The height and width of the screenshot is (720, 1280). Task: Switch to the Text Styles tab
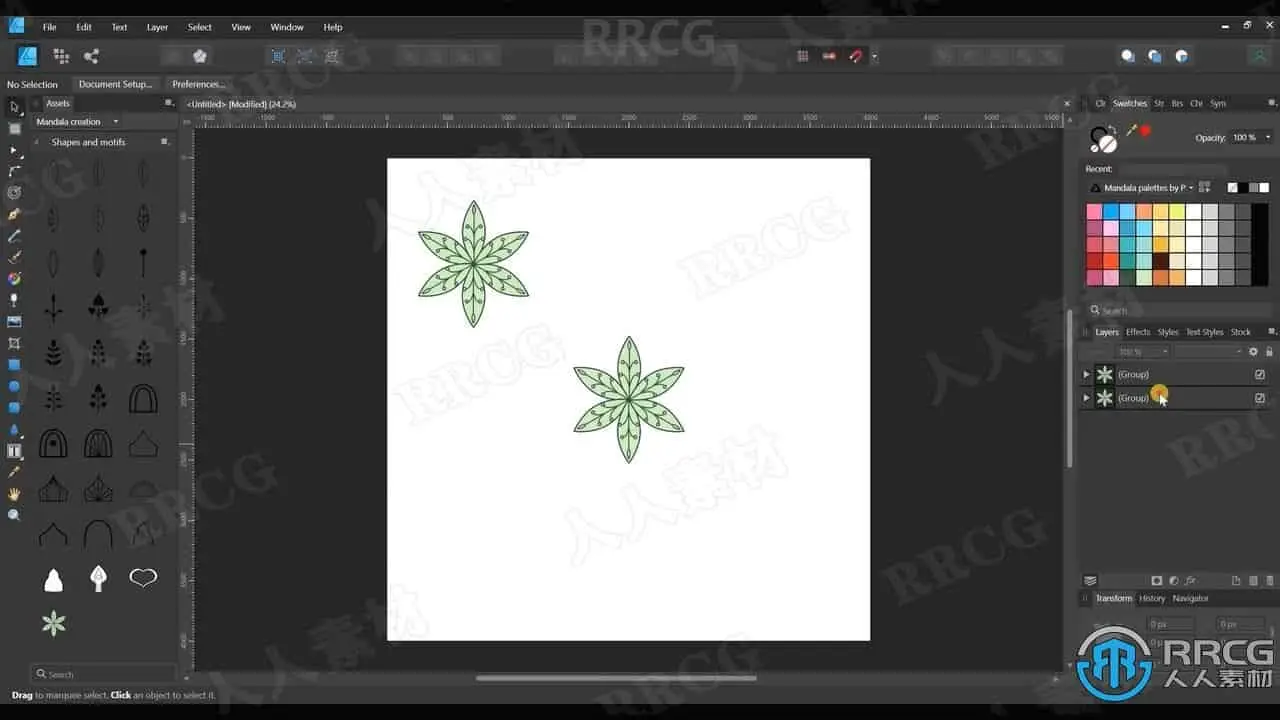click(x=1204, y=332)
